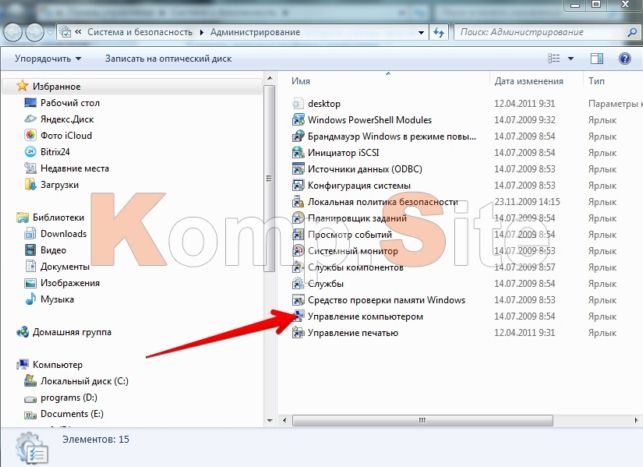643x467 pixels.
Task: Select Управление печатью shortcut
Action: click(x=353, y=333)
